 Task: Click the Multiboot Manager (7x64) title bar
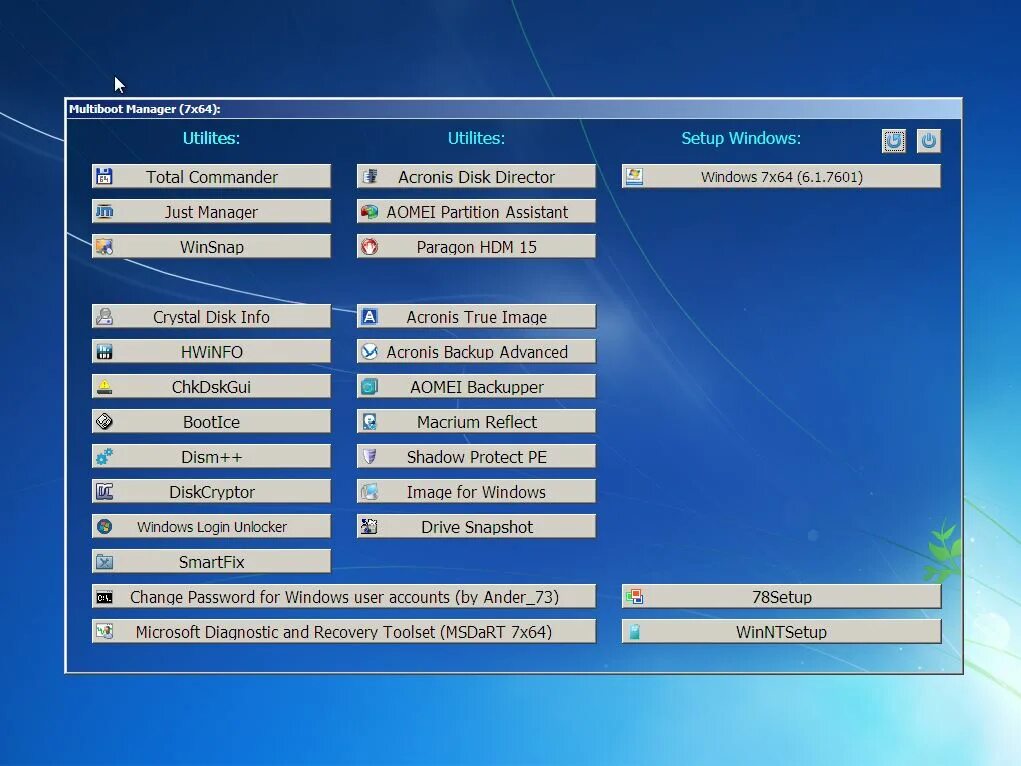(x=514, y=109)
